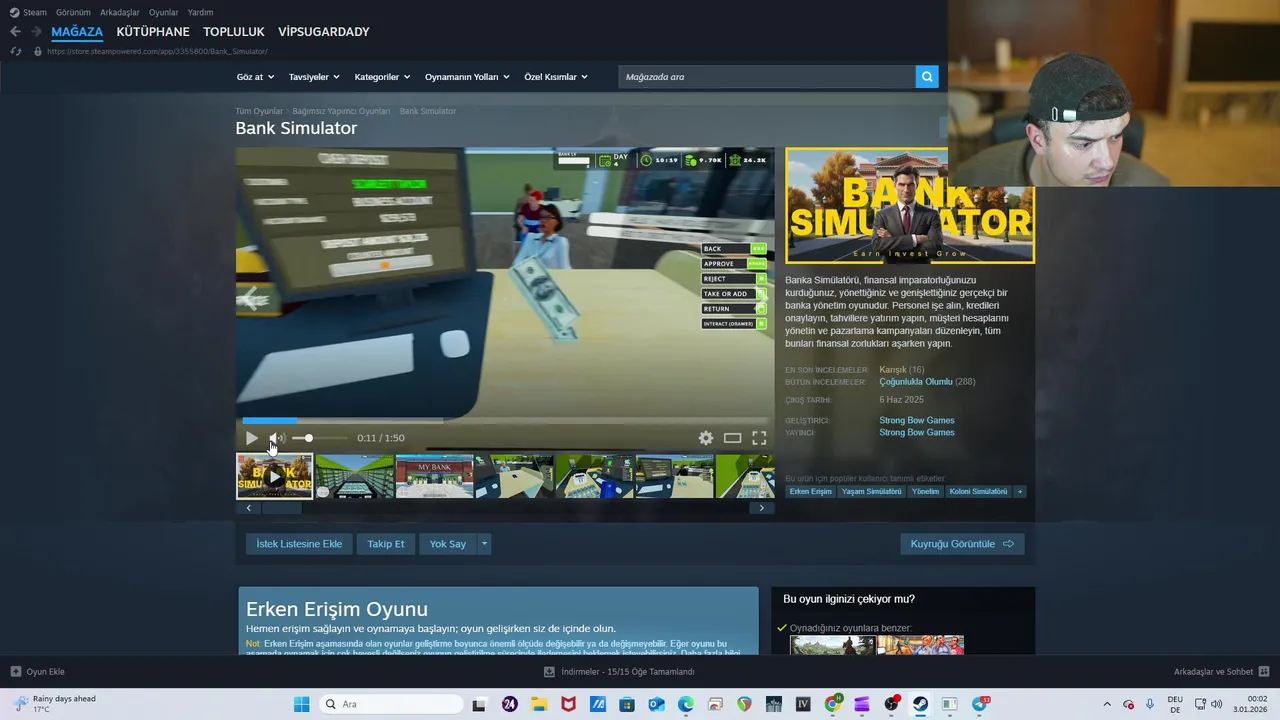
Task: Open developer link 'Strong Bow Games'
Action: [917, 420]
